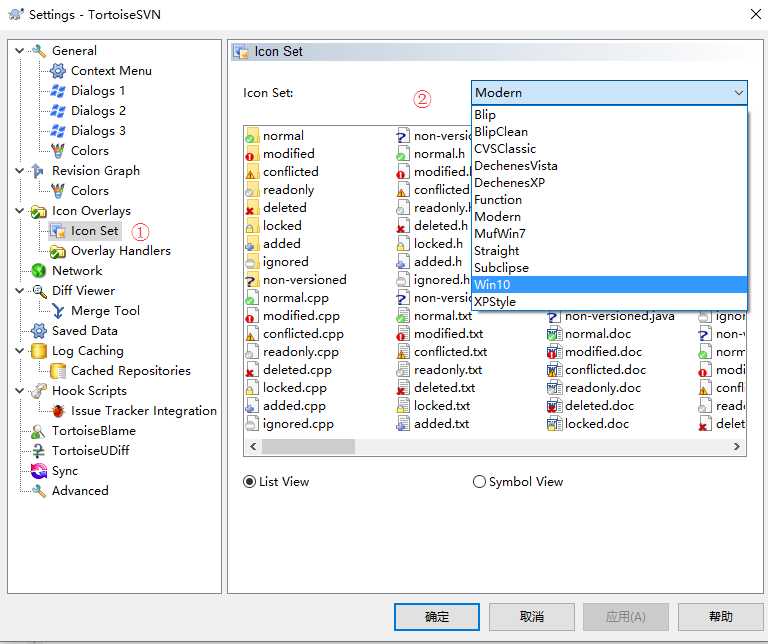Select the Symbol View radio button
768x644 pixels.
[x=479, y=482]
